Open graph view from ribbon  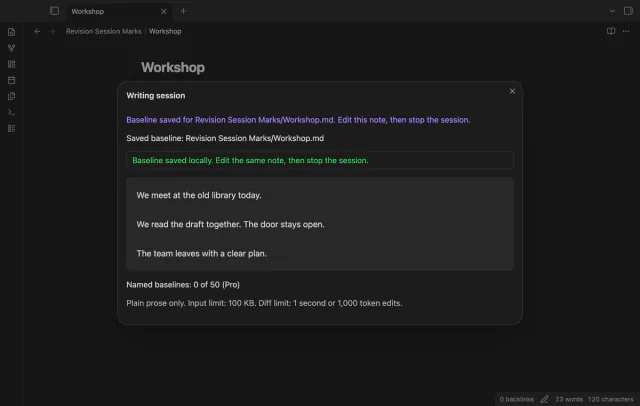pyautogui.click(x=11, y=48)
